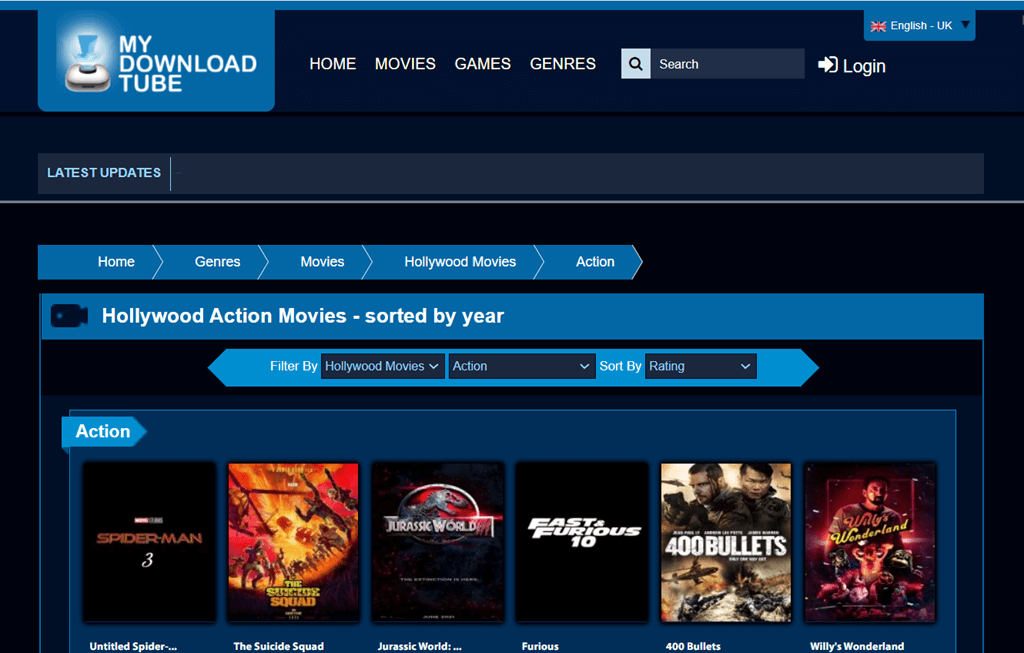Open the MOVIES menu item

point(405,64)
